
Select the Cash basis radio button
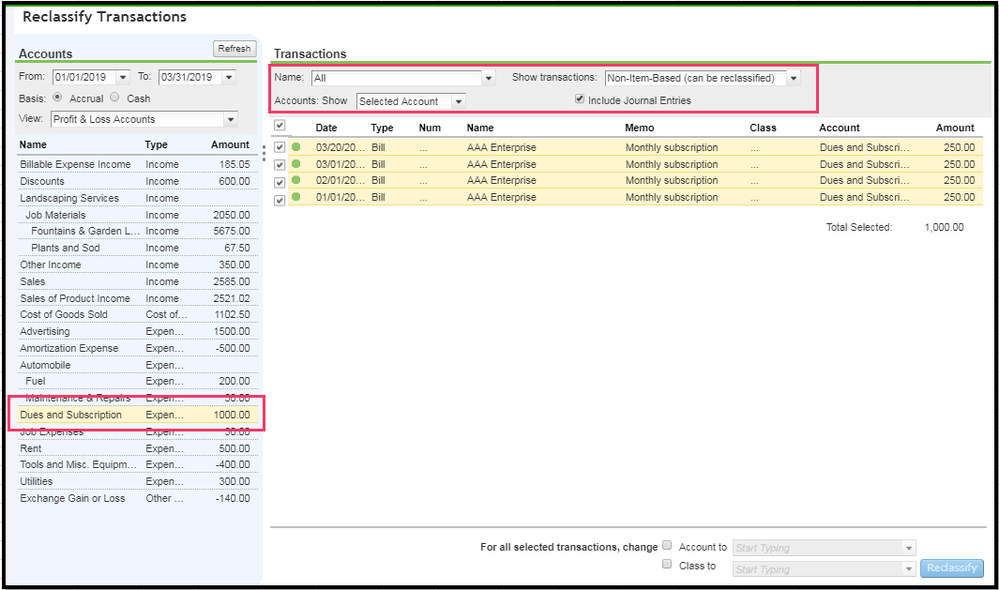pos(115,98)
